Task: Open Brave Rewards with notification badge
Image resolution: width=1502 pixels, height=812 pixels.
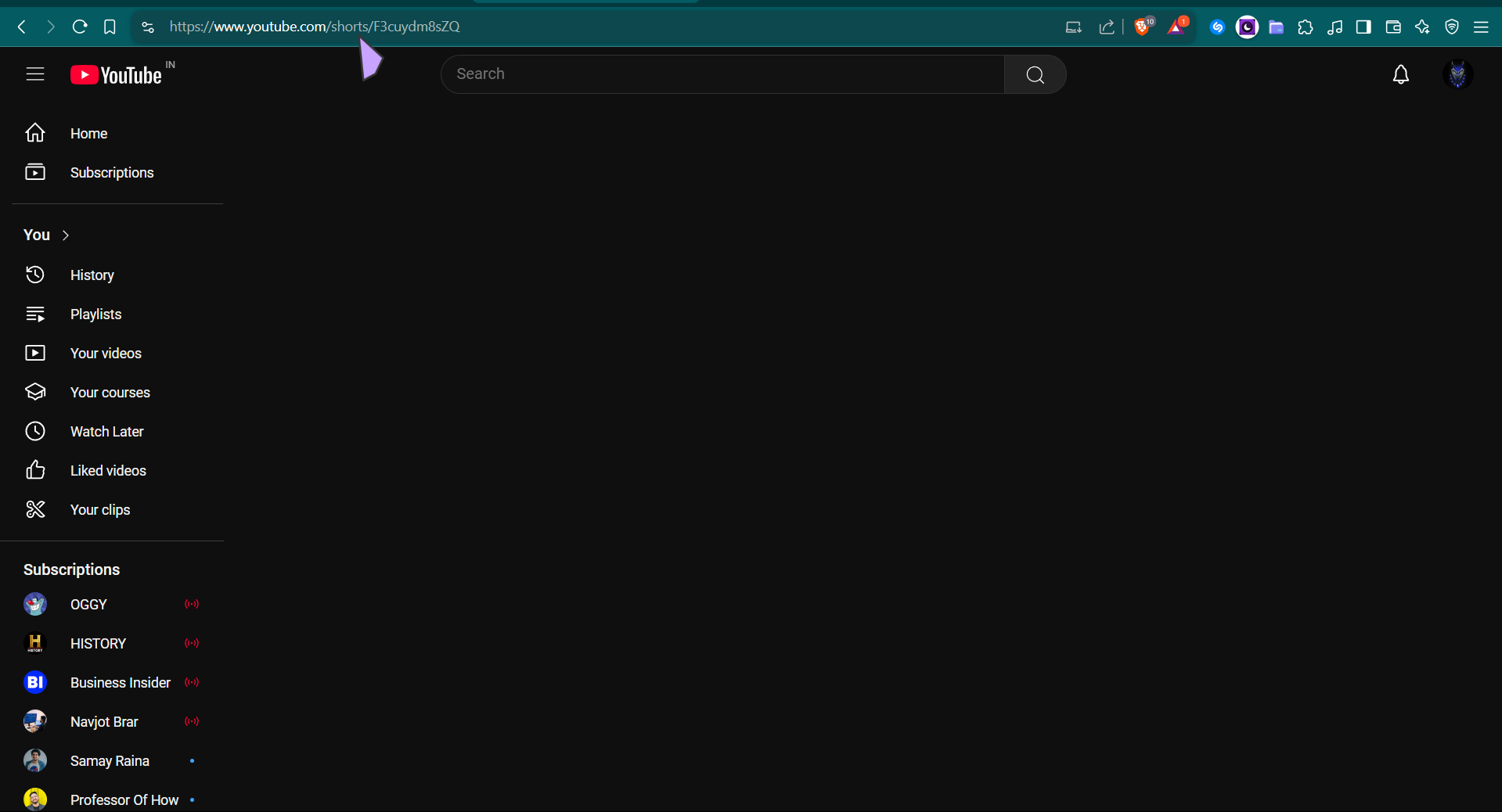Action: tap(1177, 26)
